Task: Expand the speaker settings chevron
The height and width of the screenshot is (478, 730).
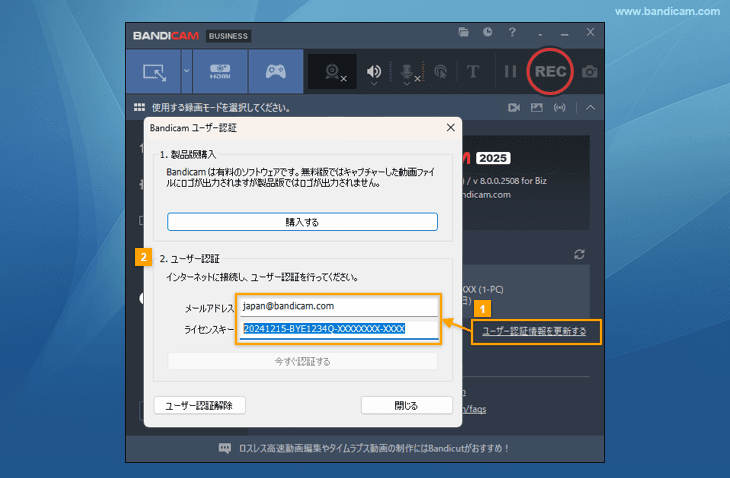Action: pos(373,84)
